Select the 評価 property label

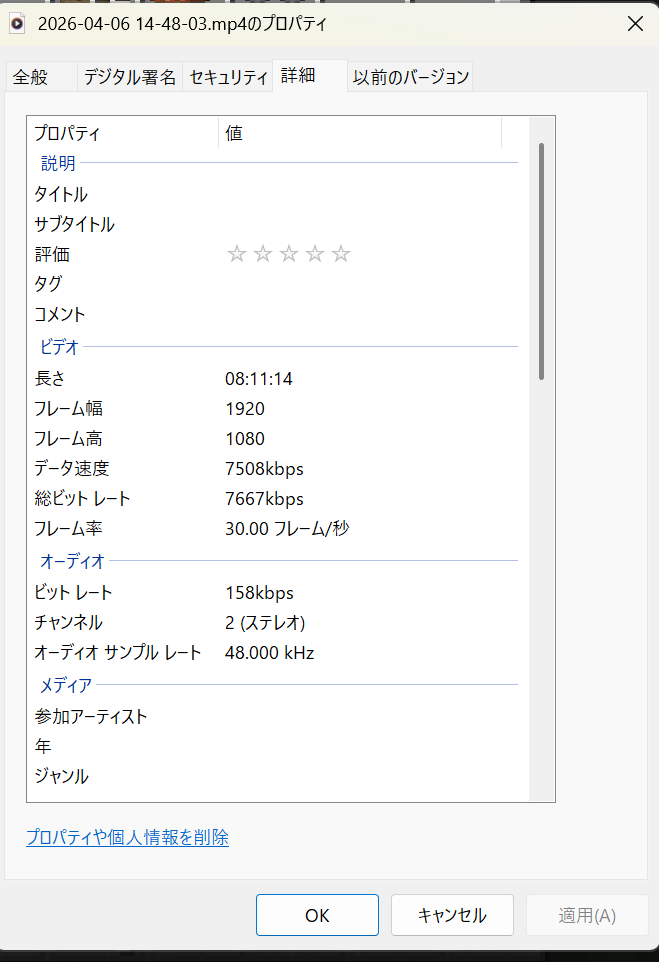(52, 254)
